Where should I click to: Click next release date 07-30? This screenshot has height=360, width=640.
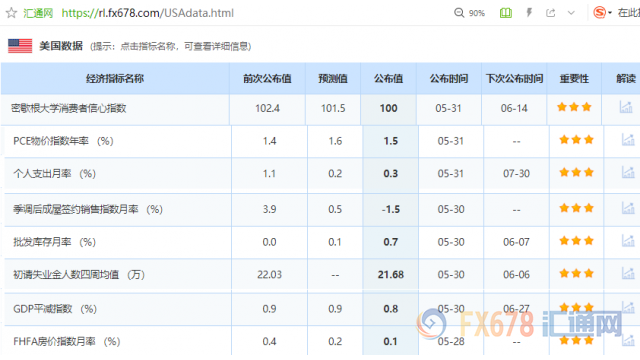[x=516, y=173]
